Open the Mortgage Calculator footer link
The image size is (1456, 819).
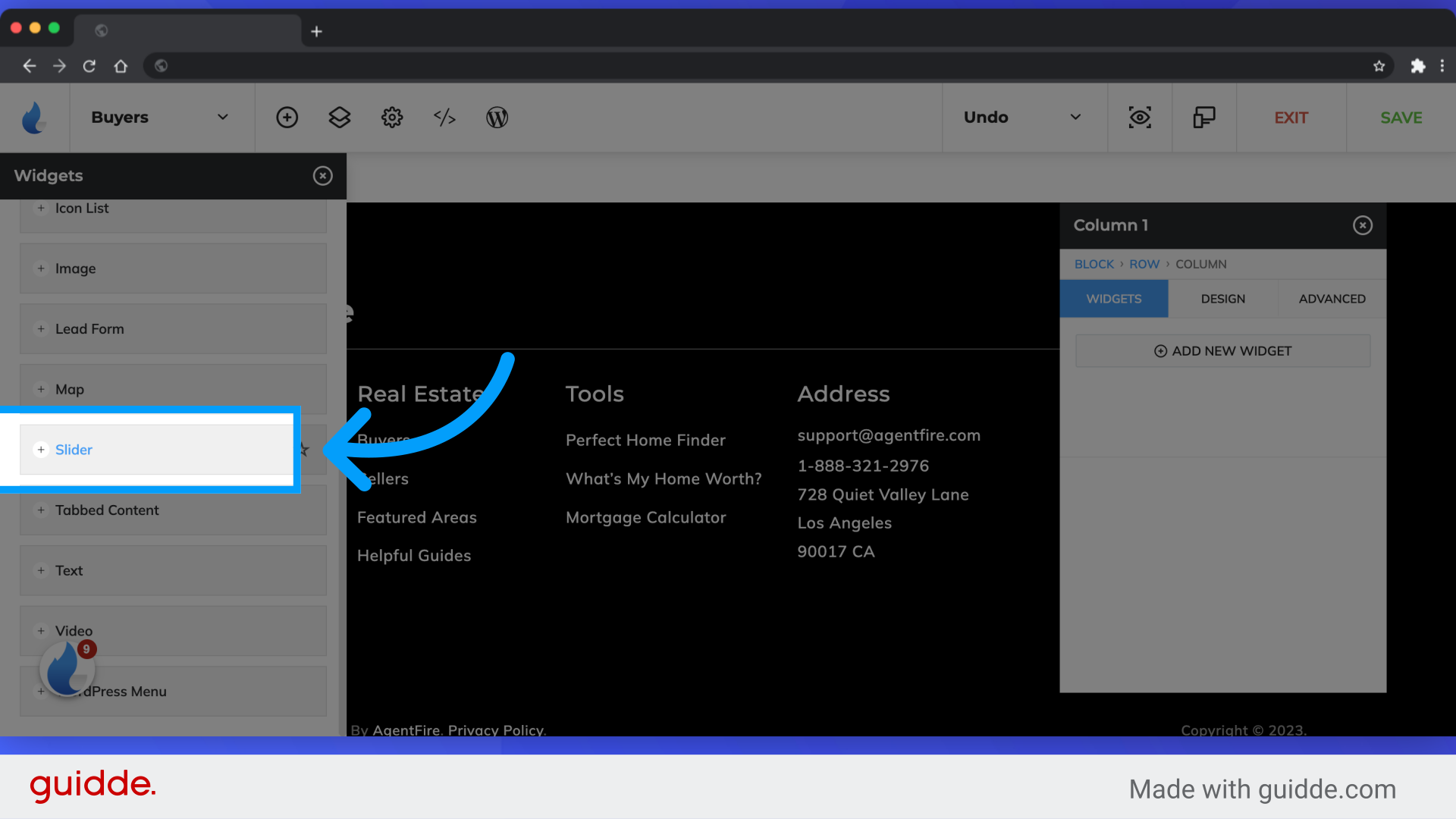pyautogui.click(x=645, y=517)
